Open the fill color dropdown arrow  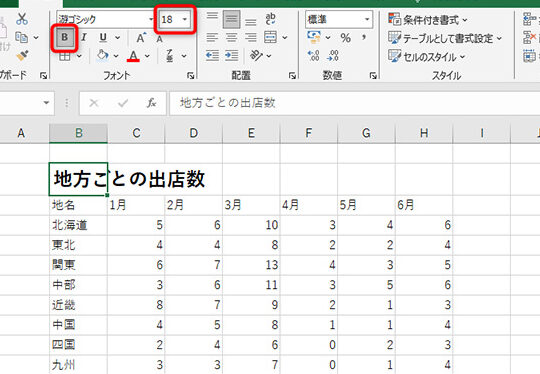tap(116, 56)
